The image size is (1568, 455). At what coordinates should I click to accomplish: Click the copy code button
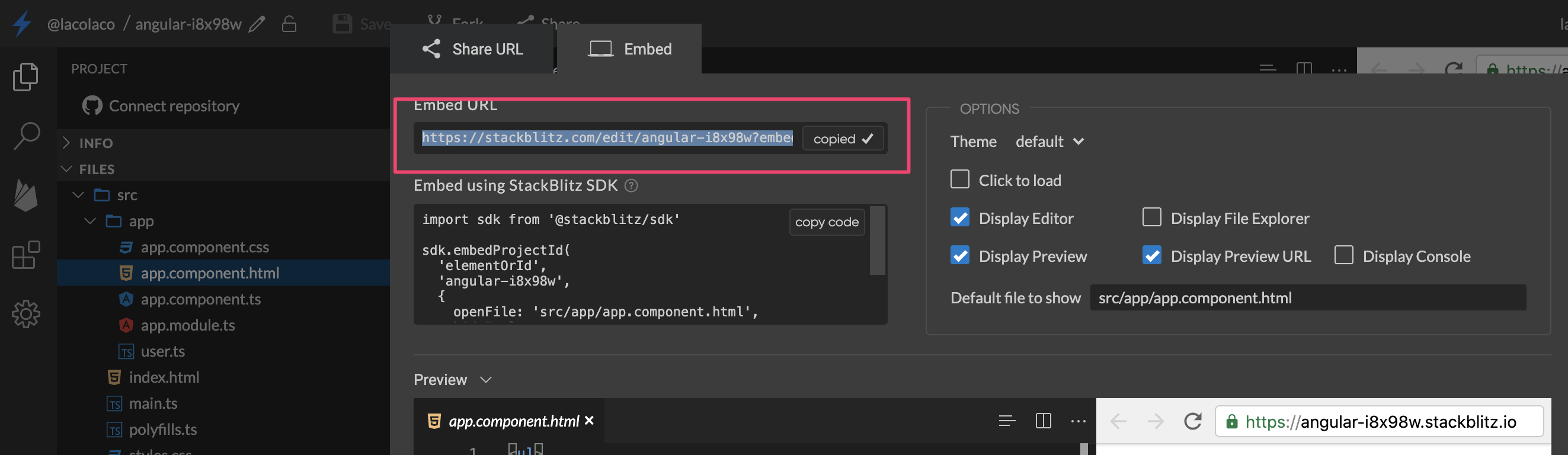click(x=827, y=222)
